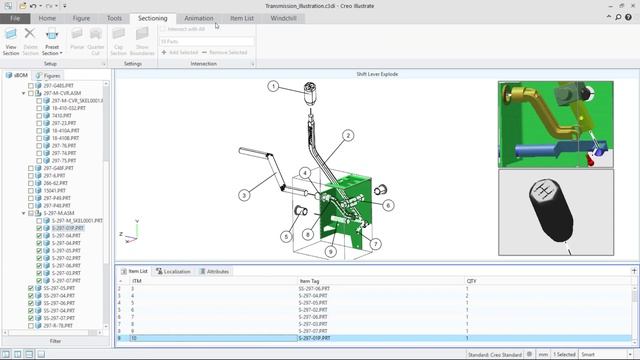Switch to the Figure ribbon tab
The image size is (640, 360).
tap(81, 18)
